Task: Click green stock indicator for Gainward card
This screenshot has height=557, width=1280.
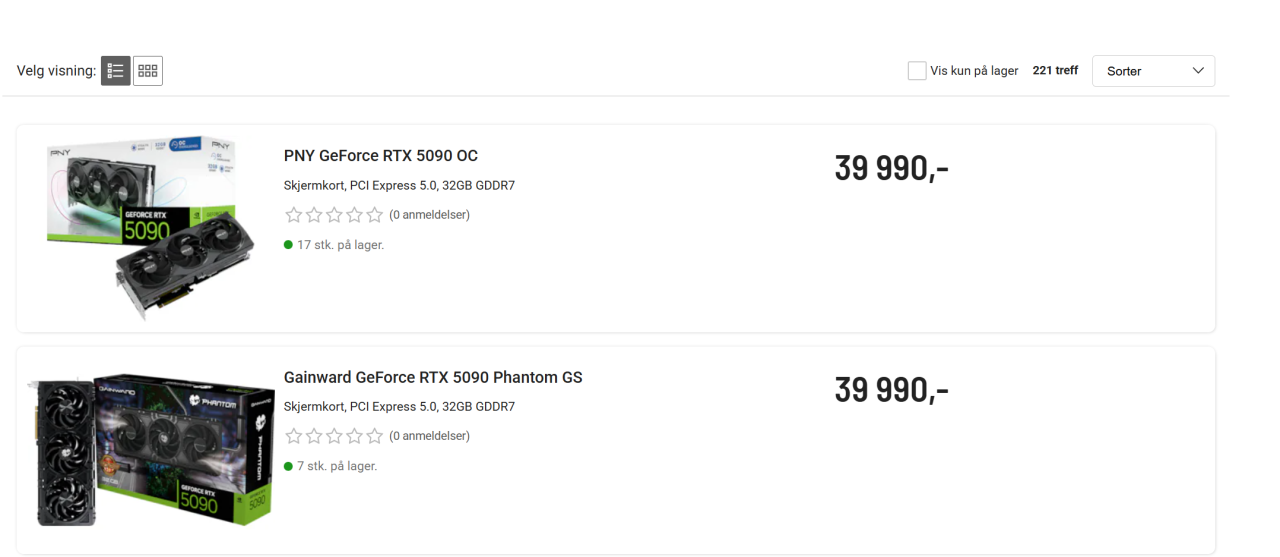Action: (289, 466)
